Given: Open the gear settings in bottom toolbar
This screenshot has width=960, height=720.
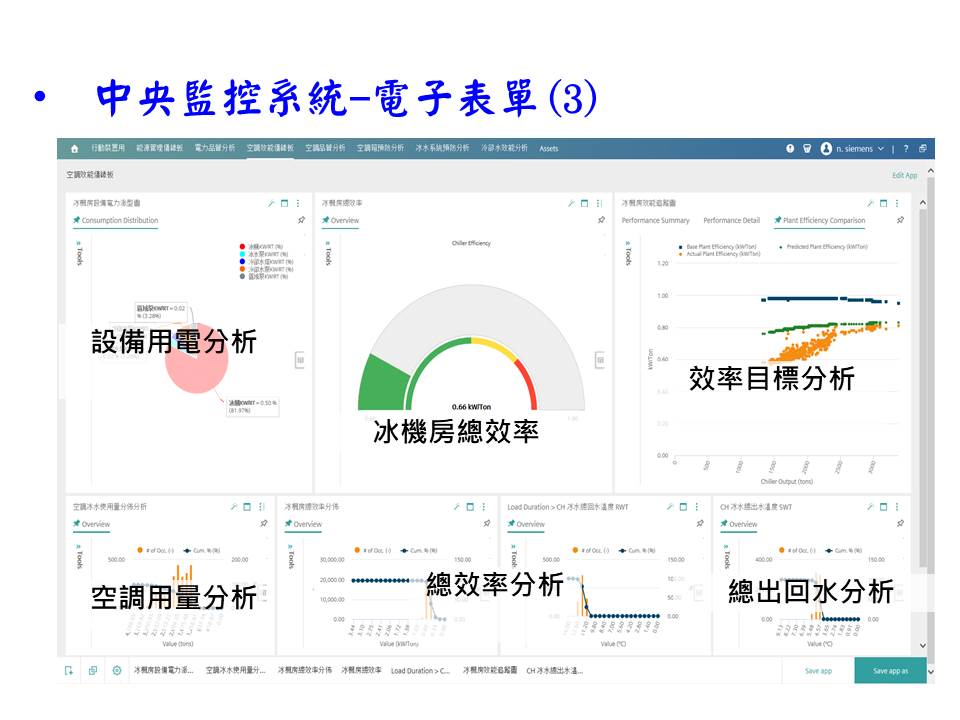Looking at the screenshot, I should click(x=117, y=671).
